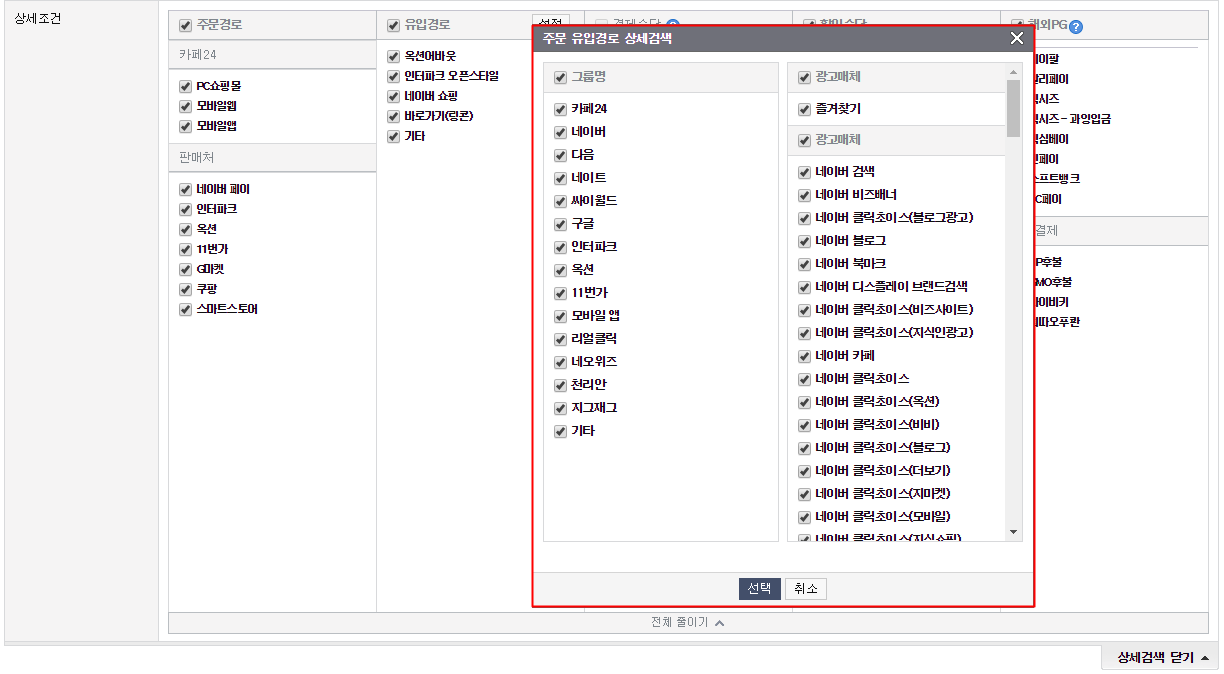Toggle 네이버 클릭초이스(비비) checkbox
Image resolution: width=1224 pixels, height=674 pixels.
804,425
